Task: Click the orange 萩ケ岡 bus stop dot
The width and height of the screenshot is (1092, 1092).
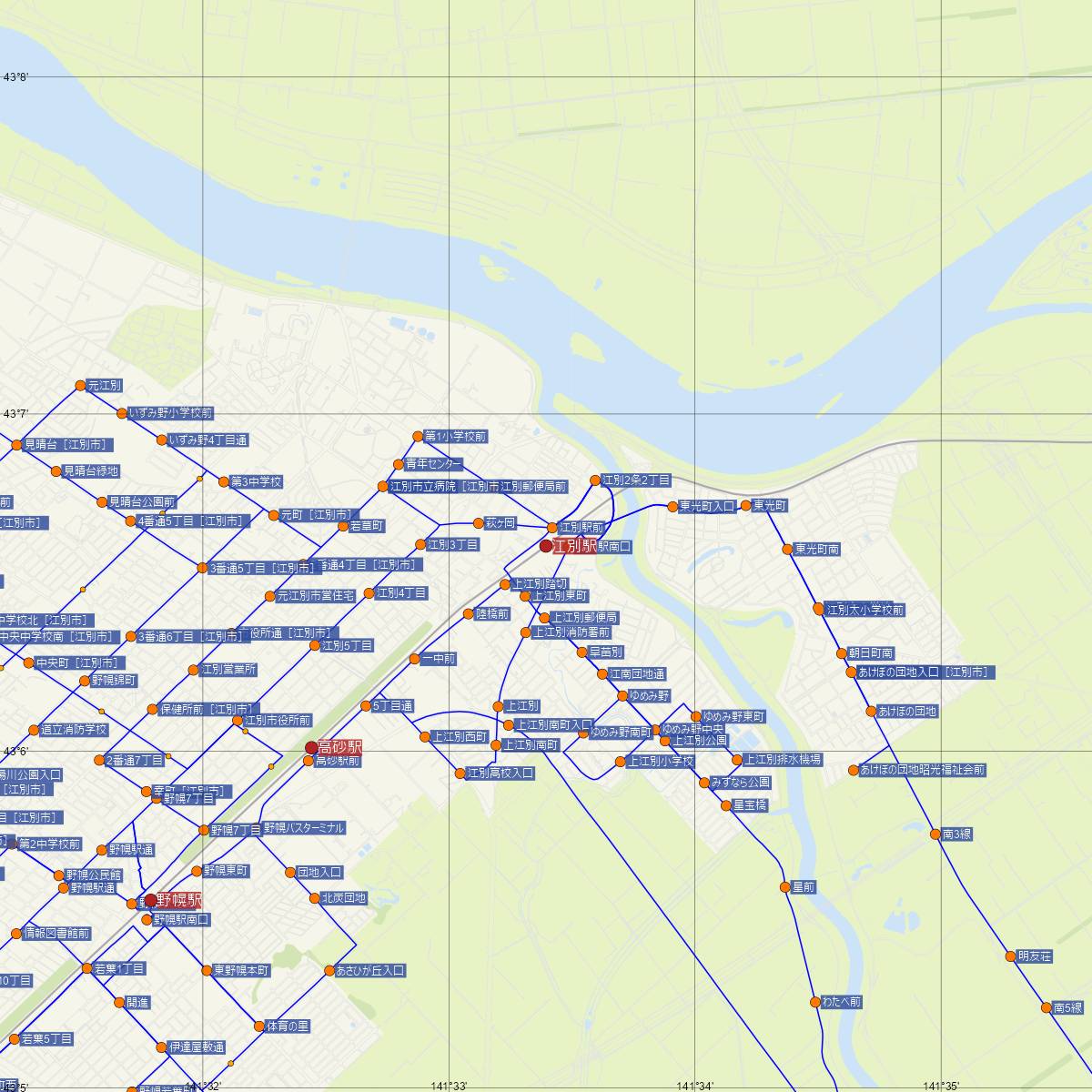Action: [x=478, y=523]
